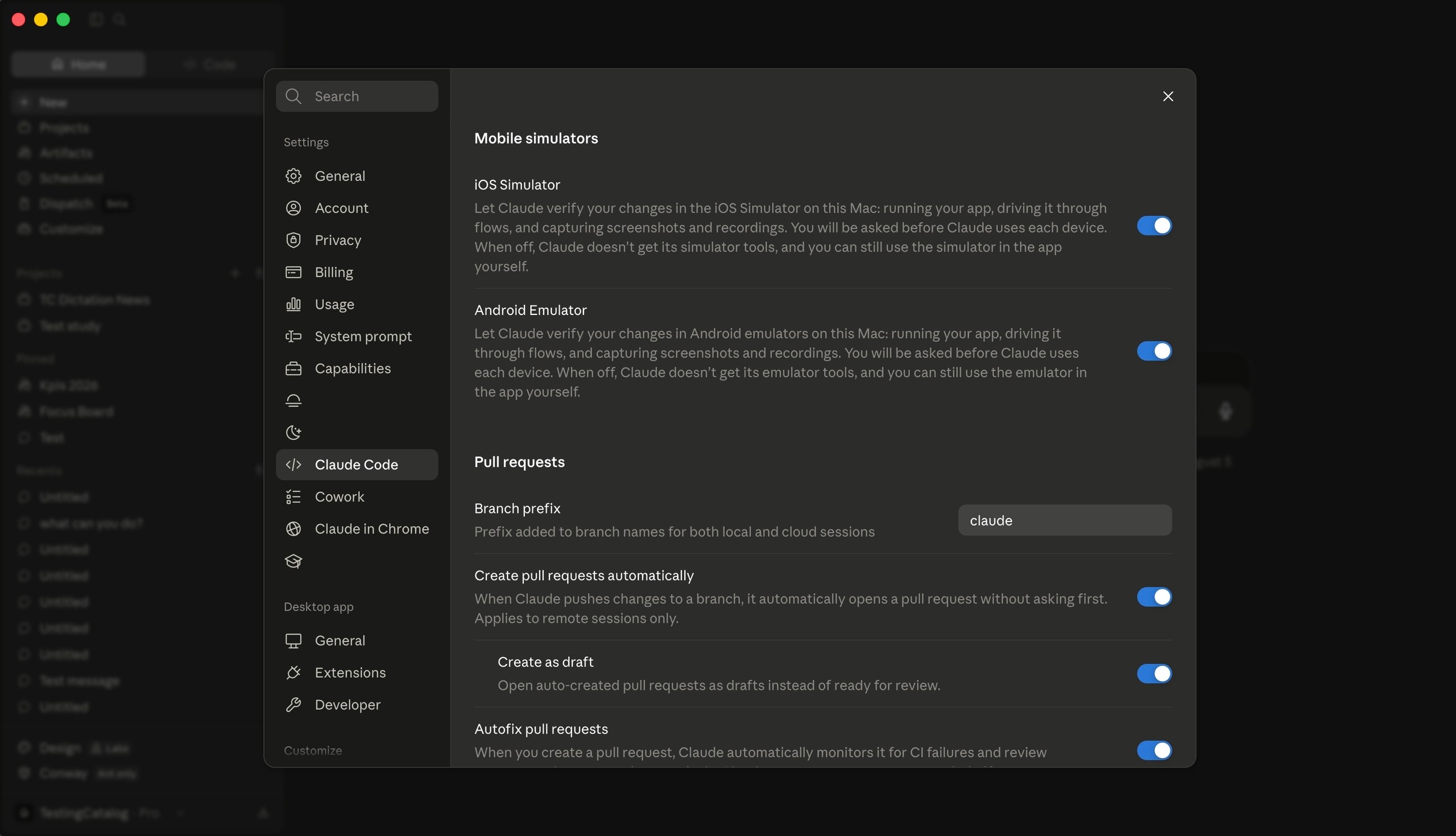Close the settings dialog with X
The height and width of the screenshot is (836, 1456).
point(1168,97)
